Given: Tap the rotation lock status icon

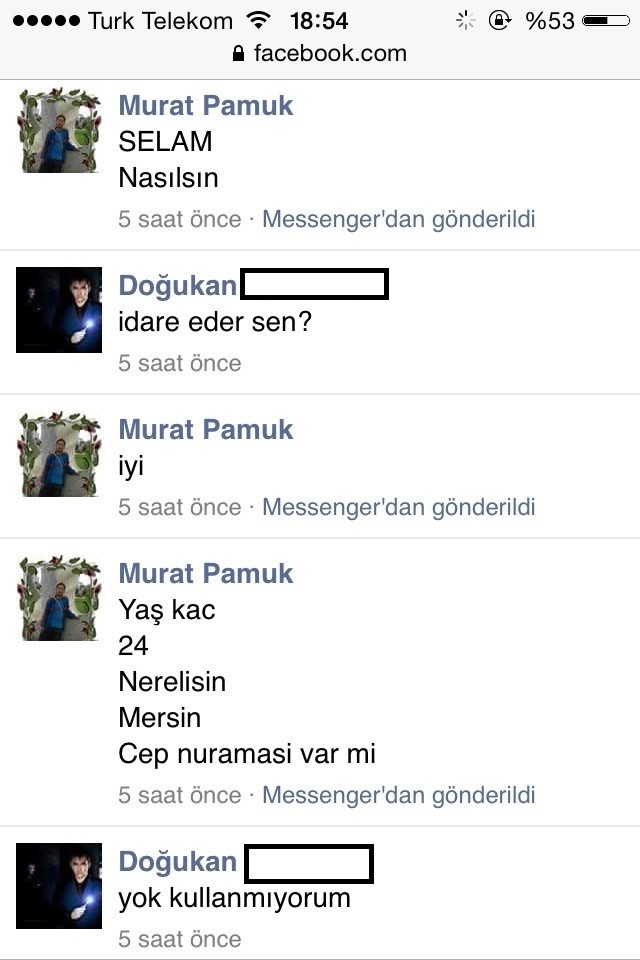Looking at the screenshot, I should pyautogui.click(x=500, y=20).
